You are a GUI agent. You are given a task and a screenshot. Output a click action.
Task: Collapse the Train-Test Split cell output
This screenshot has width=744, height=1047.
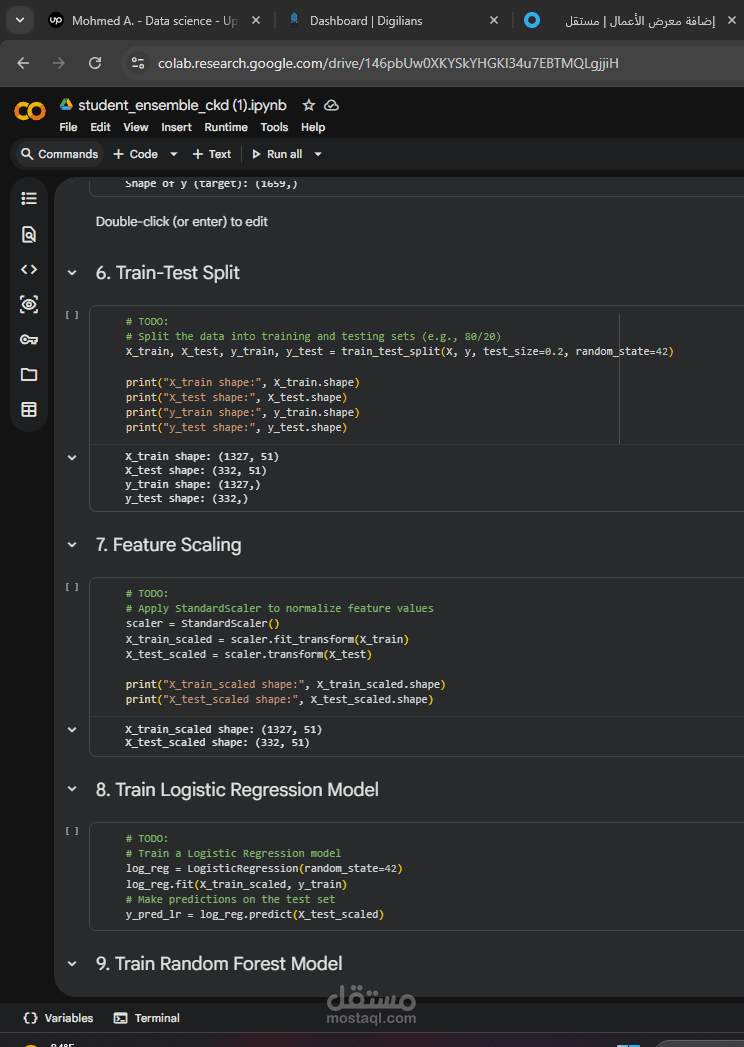click(72, 457)
